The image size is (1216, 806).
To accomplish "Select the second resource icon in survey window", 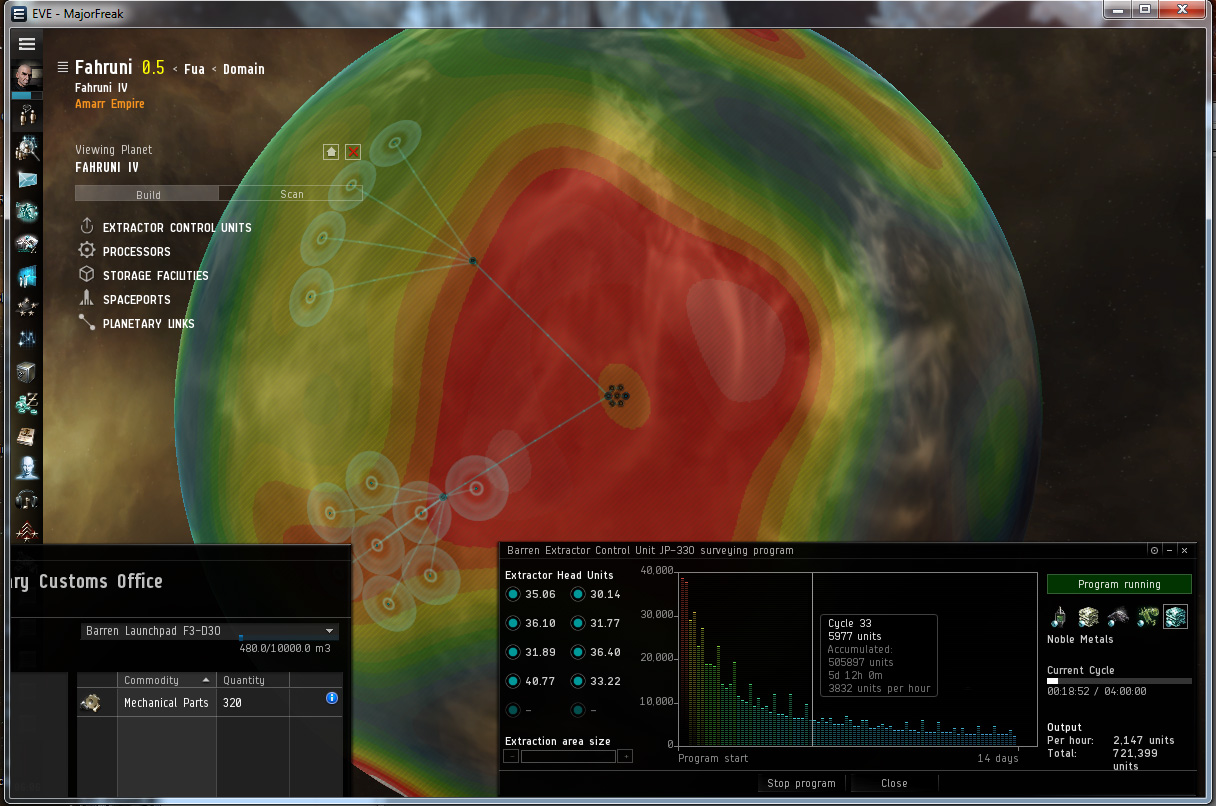I will pyautogui.click(x=1088, y=617).
